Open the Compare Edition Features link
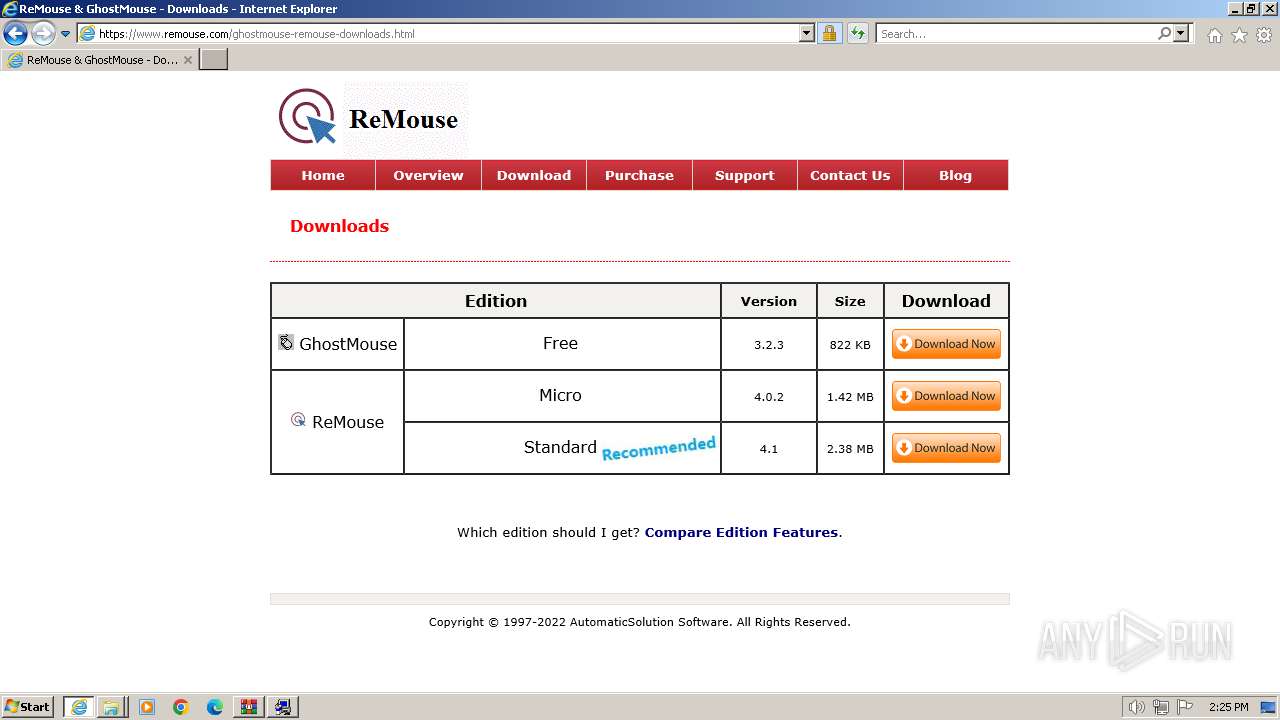This screenshot has width=1280, height=720. coord(741,532)
